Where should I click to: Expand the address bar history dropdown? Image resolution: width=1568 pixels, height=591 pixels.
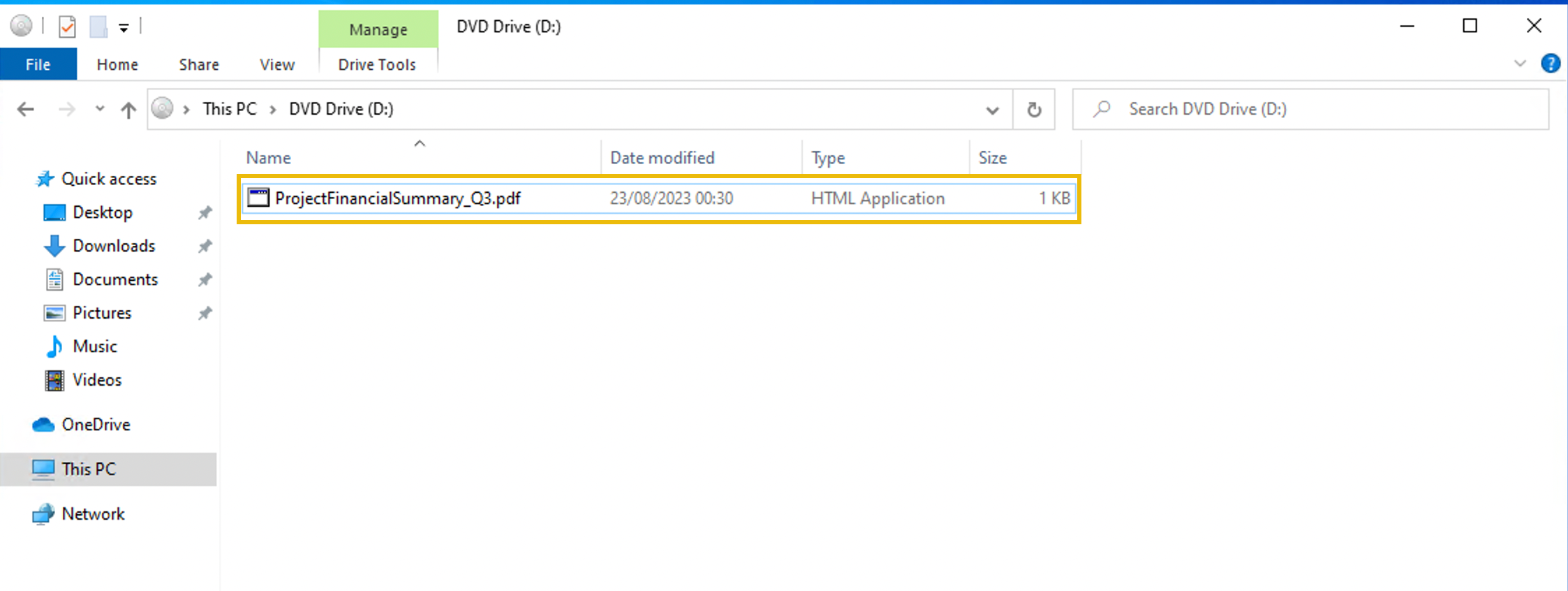[992, 110]
